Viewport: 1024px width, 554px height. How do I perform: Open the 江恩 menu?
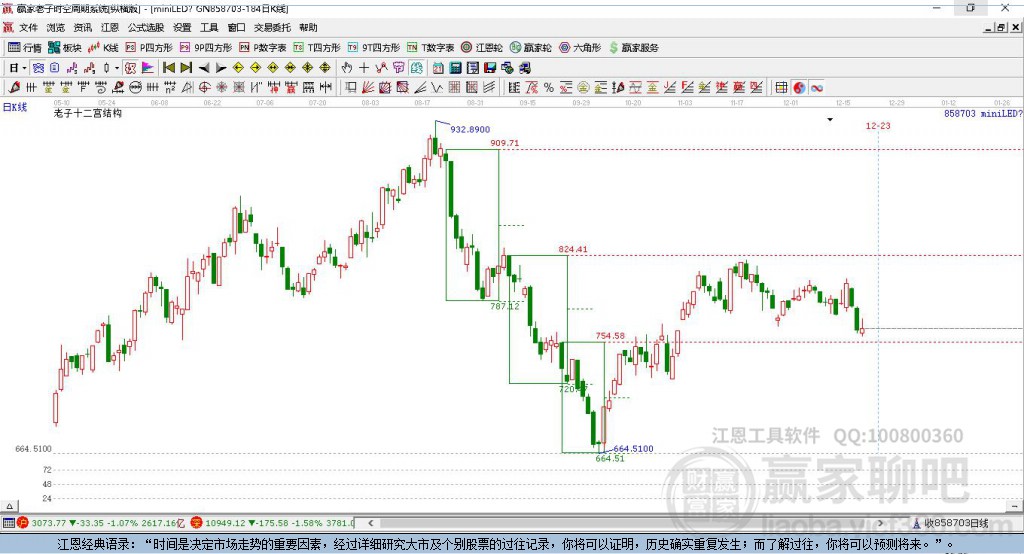tap(110, 27)
